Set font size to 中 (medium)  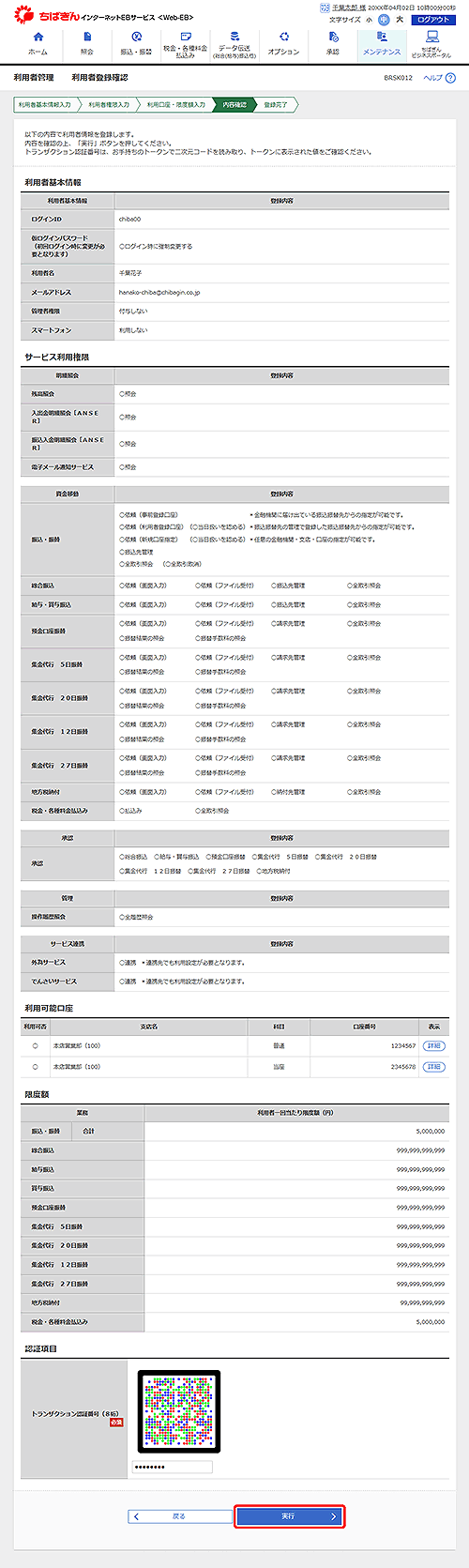pyautogui.click(x=384, y=19)
